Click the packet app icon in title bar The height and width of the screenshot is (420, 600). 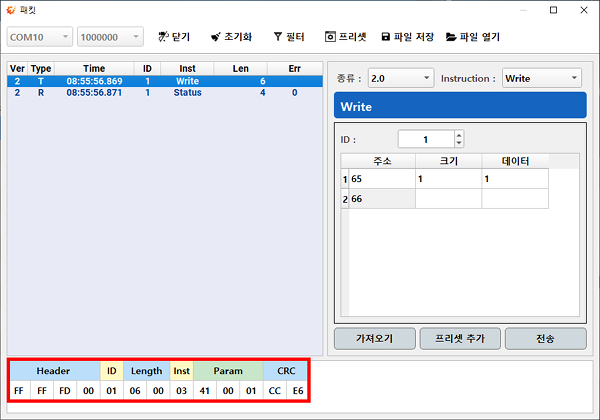pyautogui.click(x=9, y=10)
